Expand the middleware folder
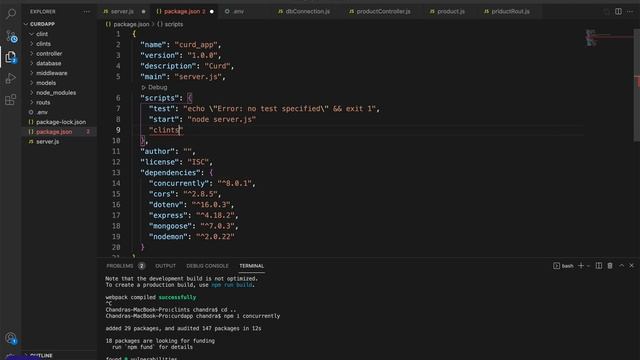 point(59,73)
